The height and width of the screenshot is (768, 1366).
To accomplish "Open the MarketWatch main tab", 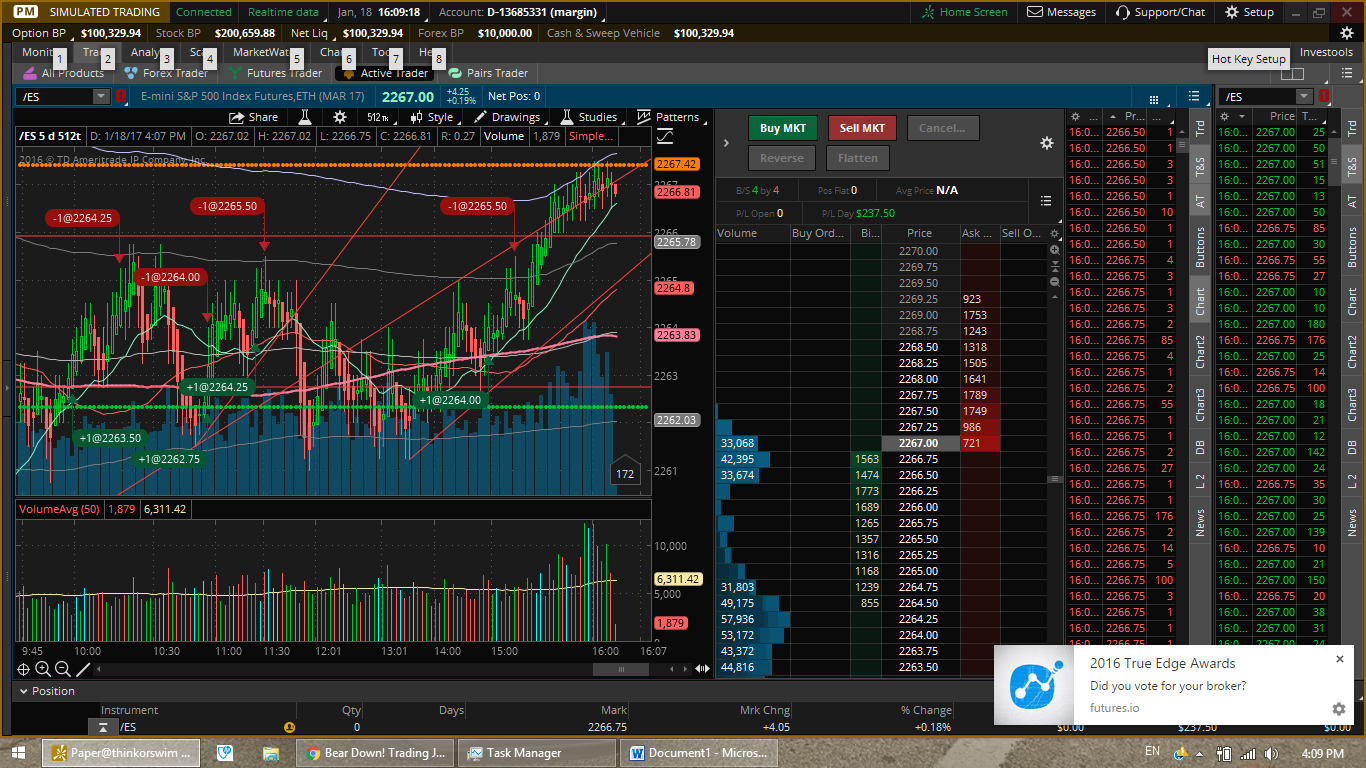I will coord(263,52).
